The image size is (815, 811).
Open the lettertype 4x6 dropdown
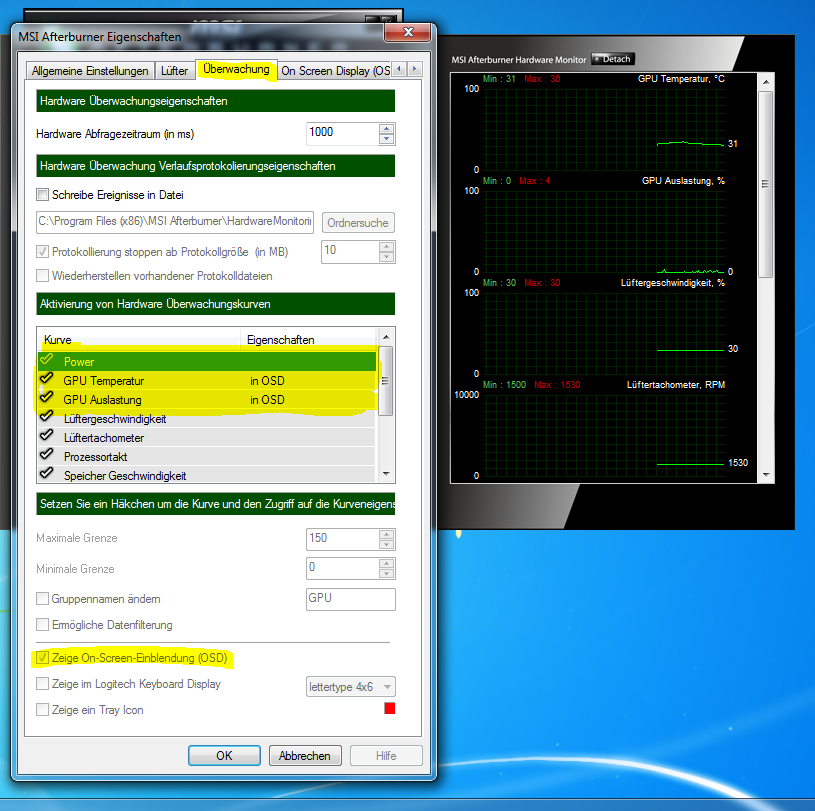(351, 687)
